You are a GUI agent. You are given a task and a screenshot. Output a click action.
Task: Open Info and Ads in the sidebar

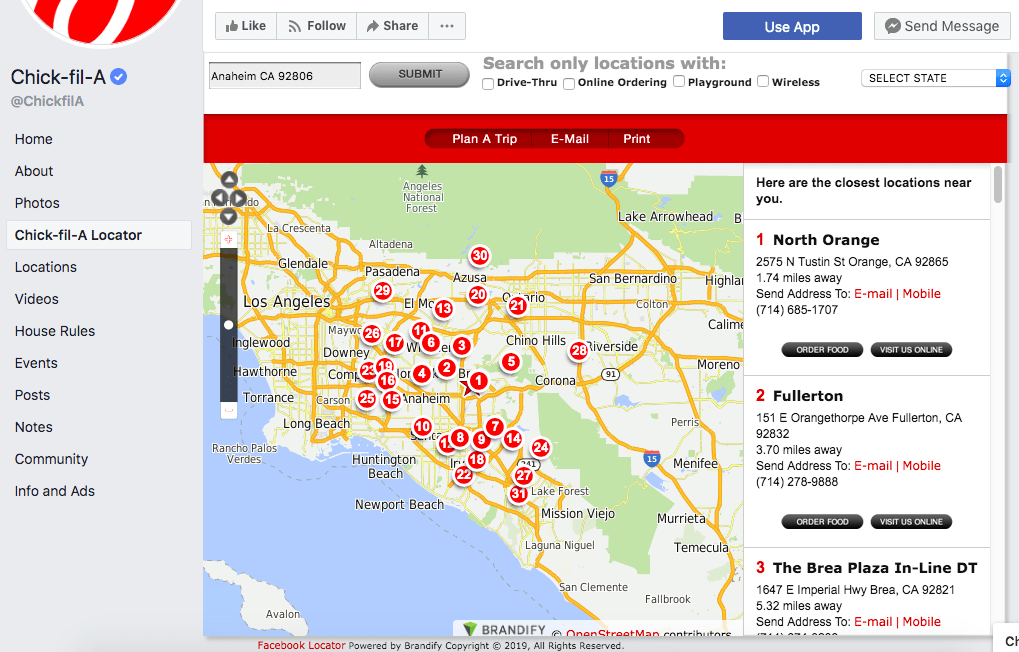pyautogui.click(x=55, y=491)
